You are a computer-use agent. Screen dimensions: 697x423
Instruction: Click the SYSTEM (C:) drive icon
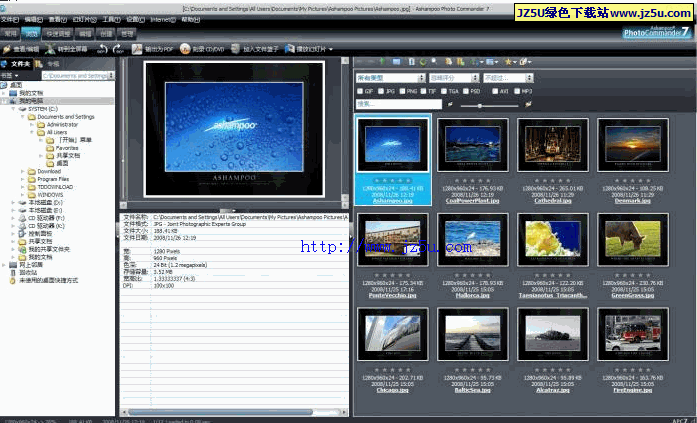pos(22,109)
